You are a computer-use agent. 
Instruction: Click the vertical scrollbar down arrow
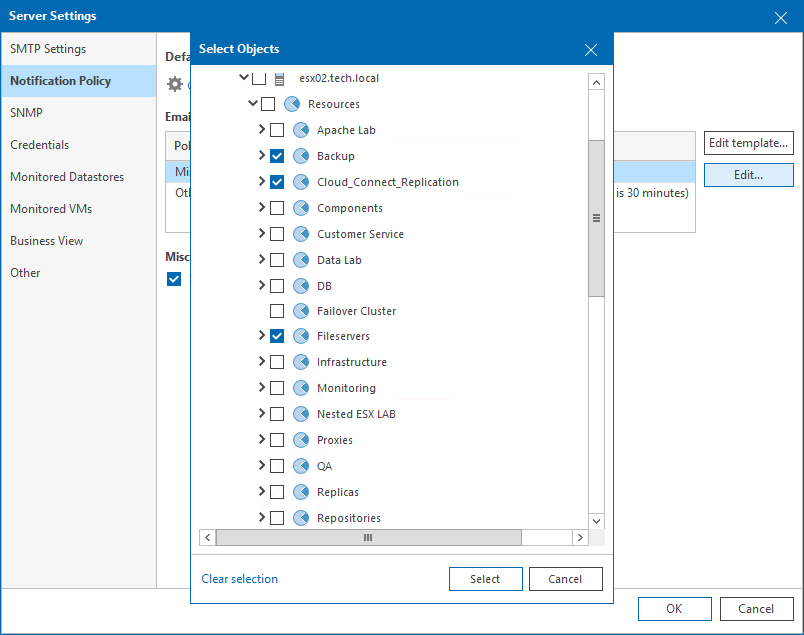click(597, 521)
